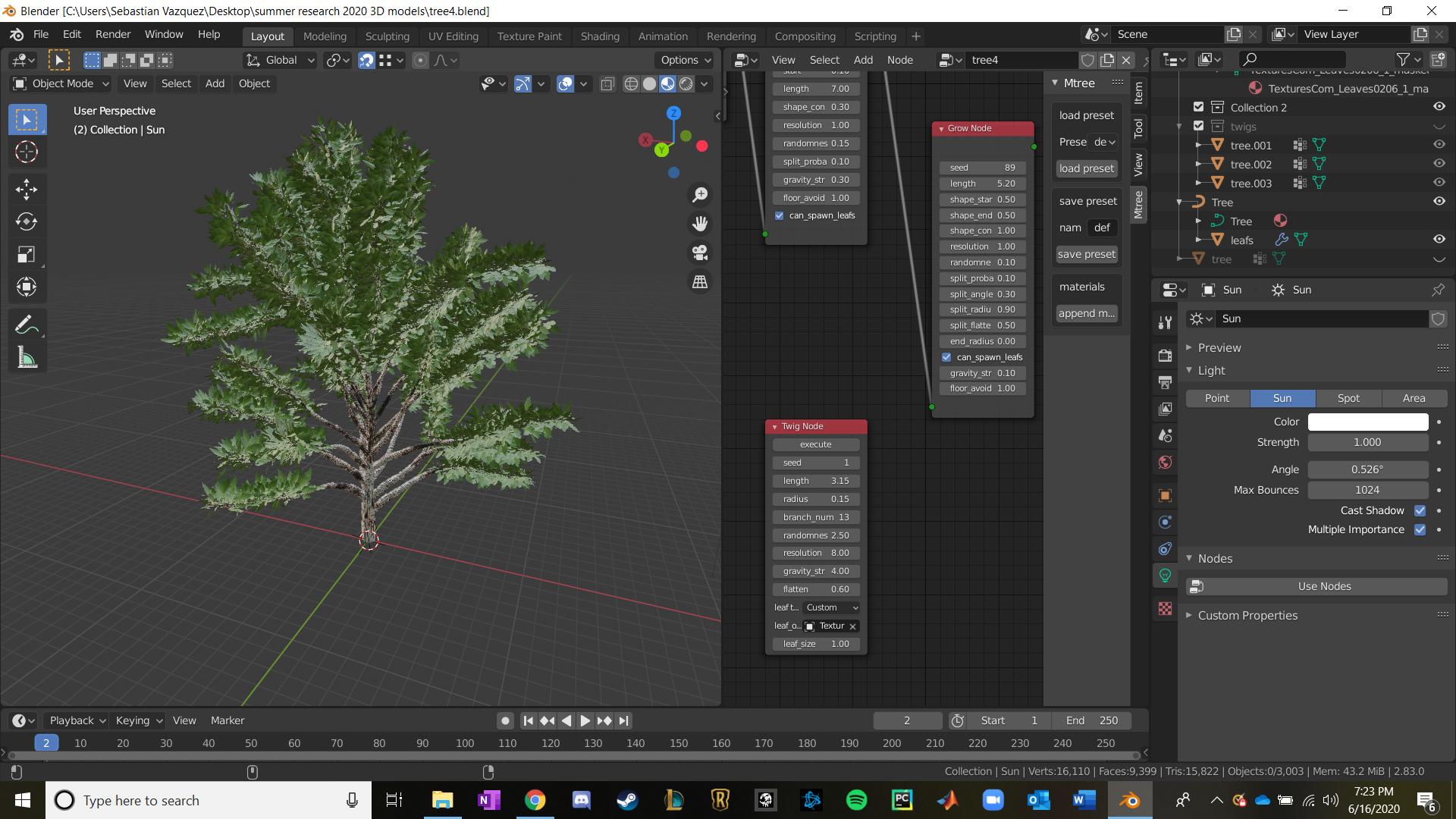Open the Annotate tool

tap(27, 324)
